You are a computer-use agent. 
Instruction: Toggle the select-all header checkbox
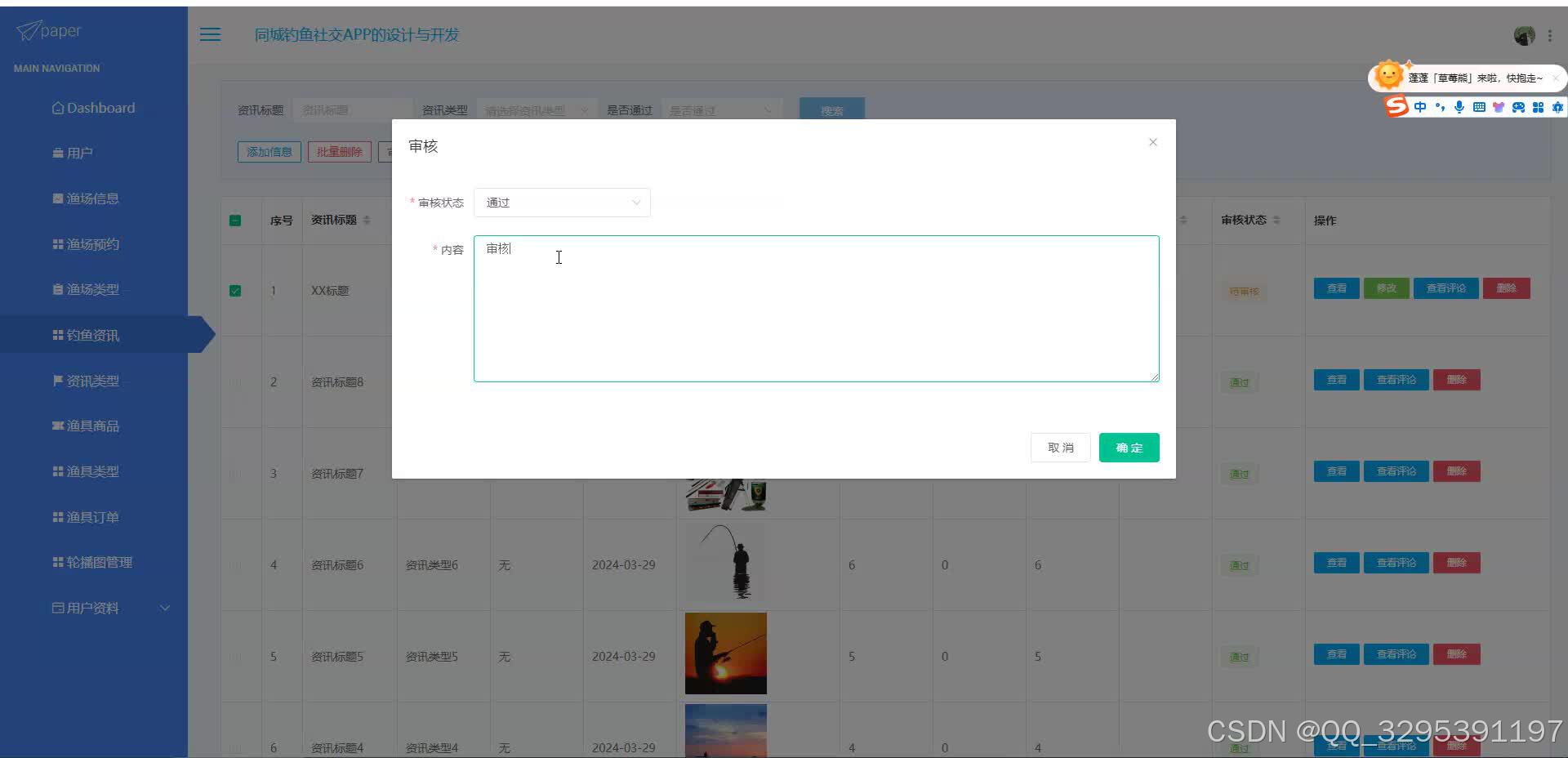(x=235, y=221)
